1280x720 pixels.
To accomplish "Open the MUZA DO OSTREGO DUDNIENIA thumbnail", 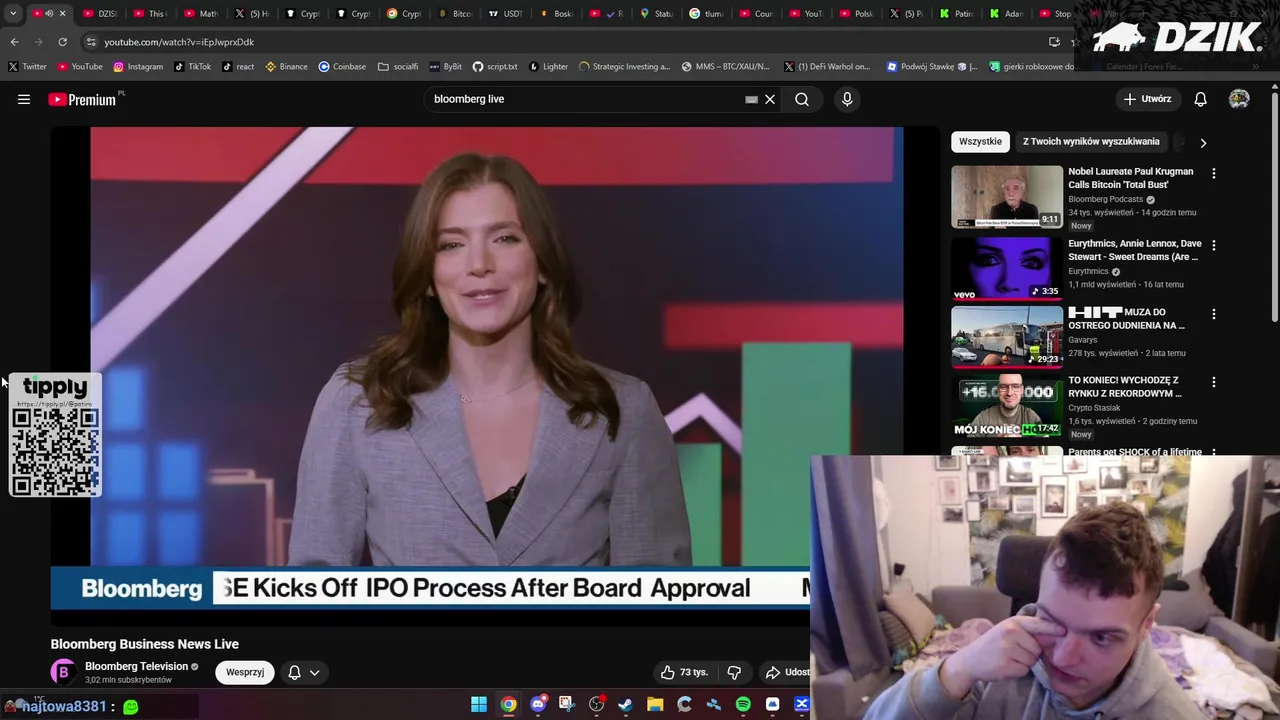I will pos(1007,337).
